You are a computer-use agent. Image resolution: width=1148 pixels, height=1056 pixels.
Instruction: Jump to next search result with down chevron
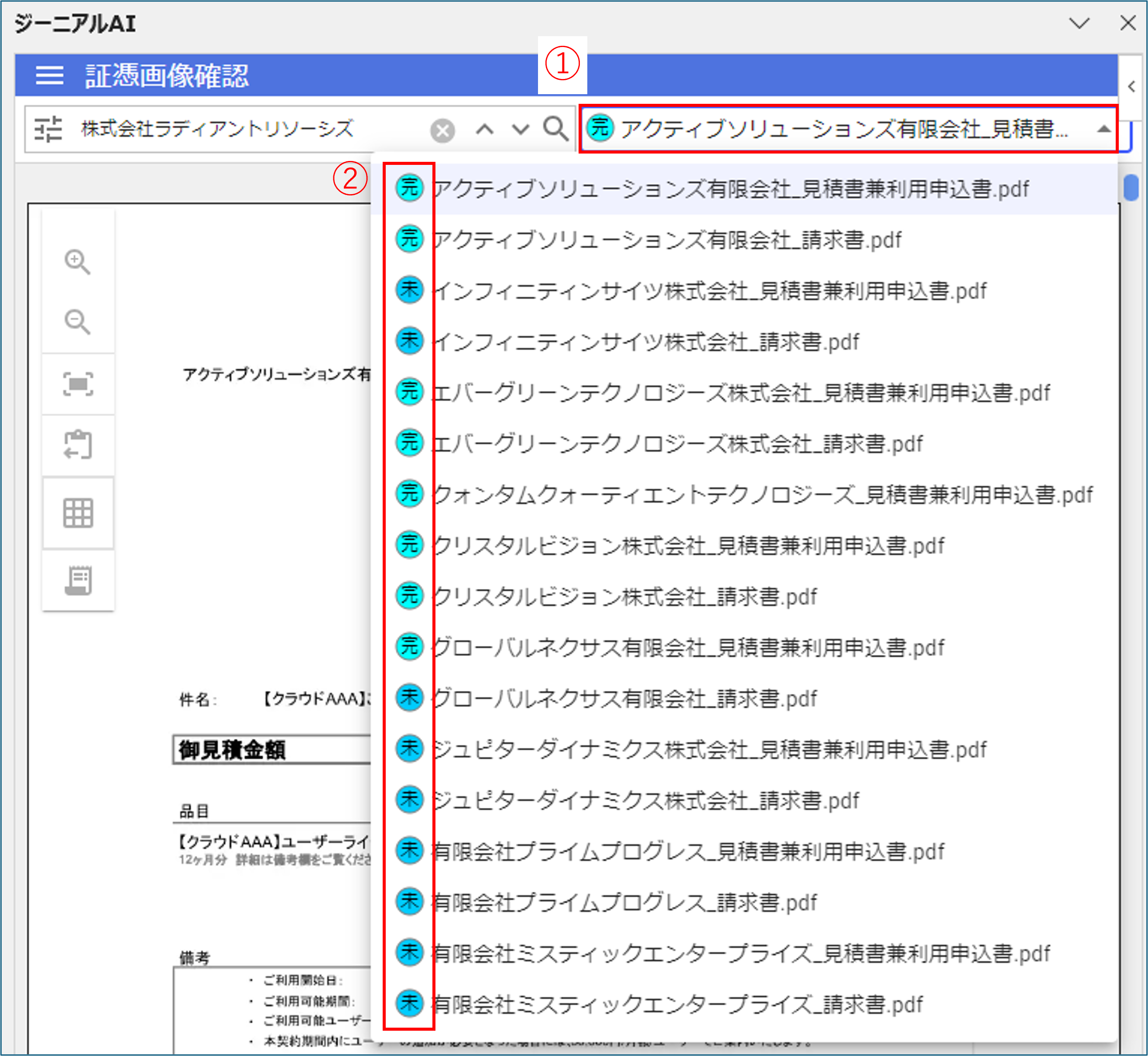520,129
